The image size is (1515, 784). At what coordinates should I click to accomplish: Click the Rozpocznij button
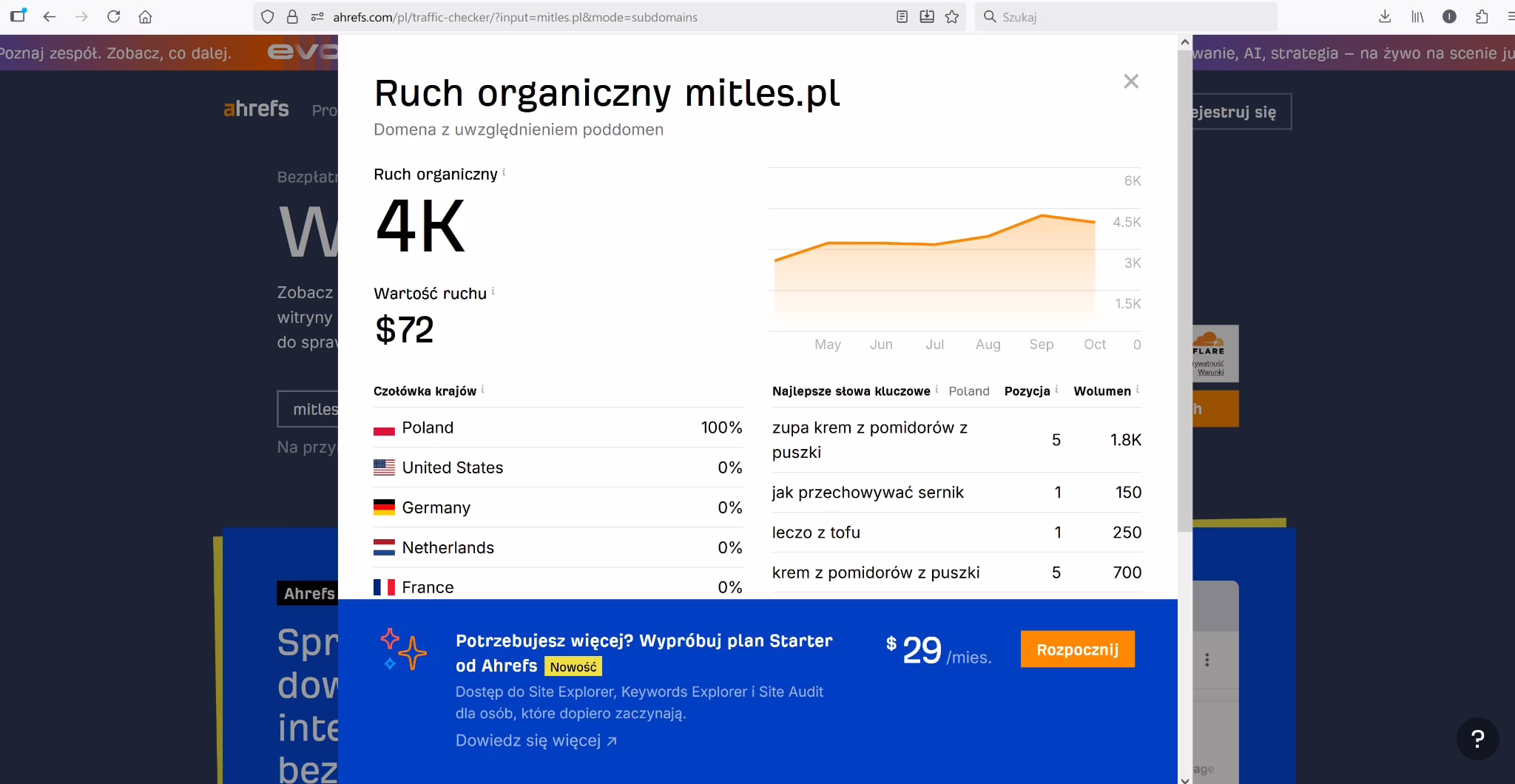click(1077, 649)
